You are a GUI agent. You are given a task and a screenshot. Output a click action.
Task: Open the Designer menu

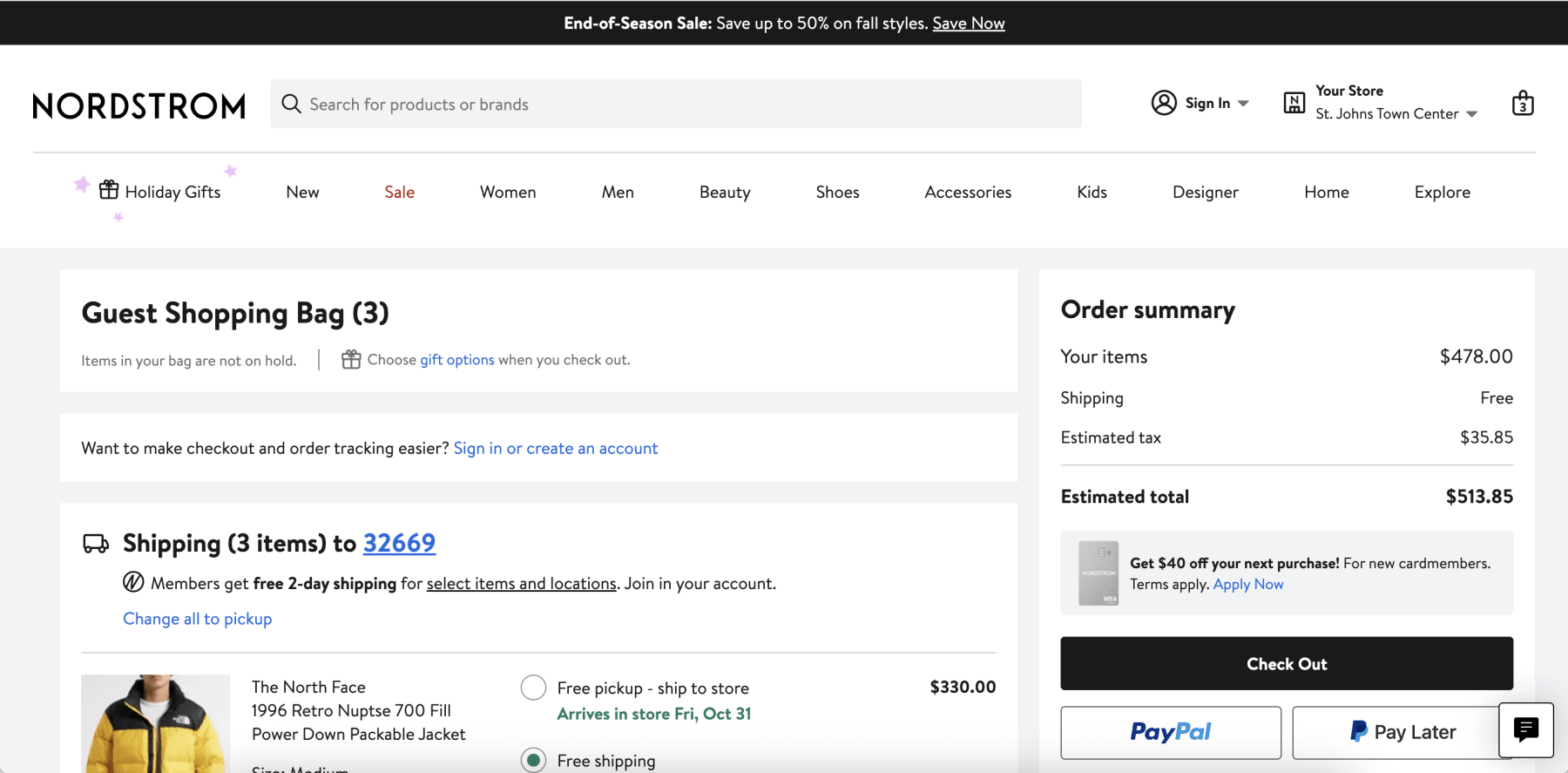[x=1205, y=193]
